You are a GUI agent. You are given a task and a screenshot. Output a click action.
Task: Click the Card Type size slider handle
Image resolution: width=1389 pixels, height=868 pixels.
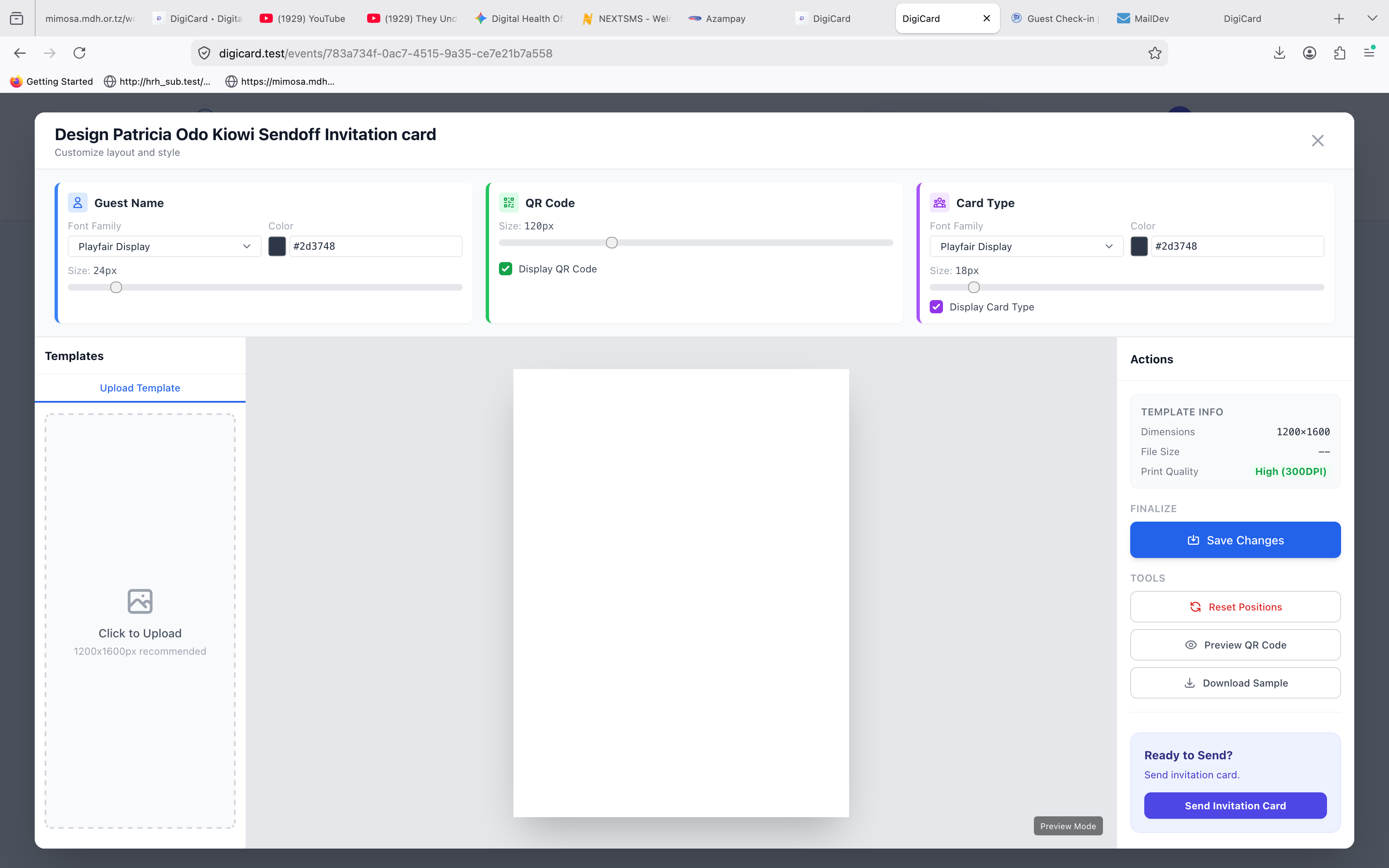click(974, 287)
